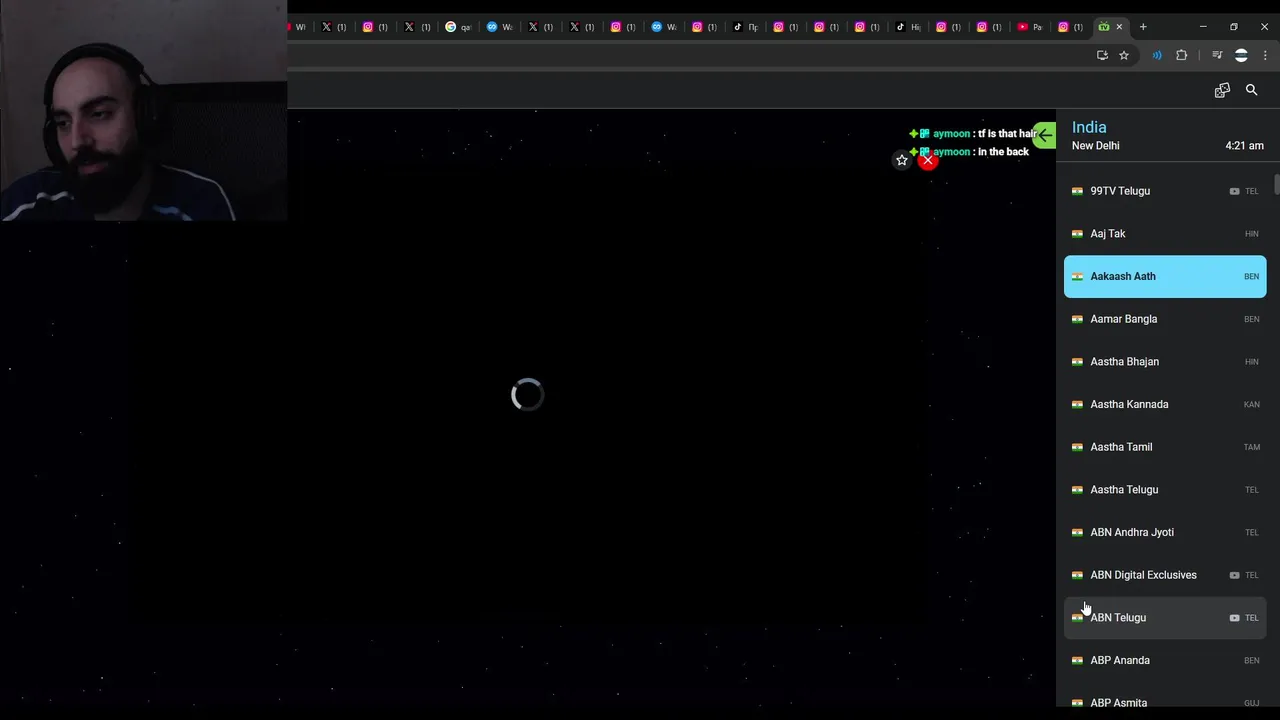Select the Aastha Tamil channel
1280x720 pixels.
[1165, 447]
